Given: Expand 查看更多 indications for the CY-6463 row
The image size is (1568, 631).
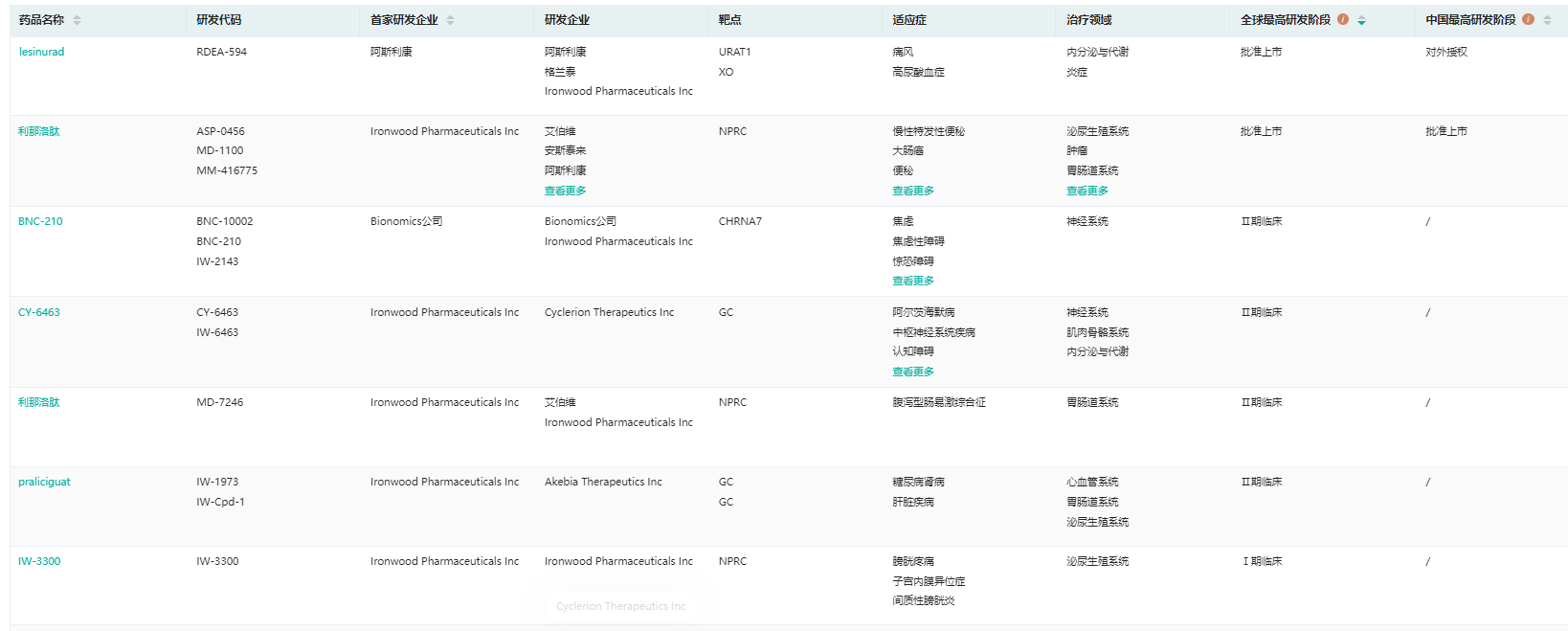Looking at the screenshot, I should tap(913, 372).
